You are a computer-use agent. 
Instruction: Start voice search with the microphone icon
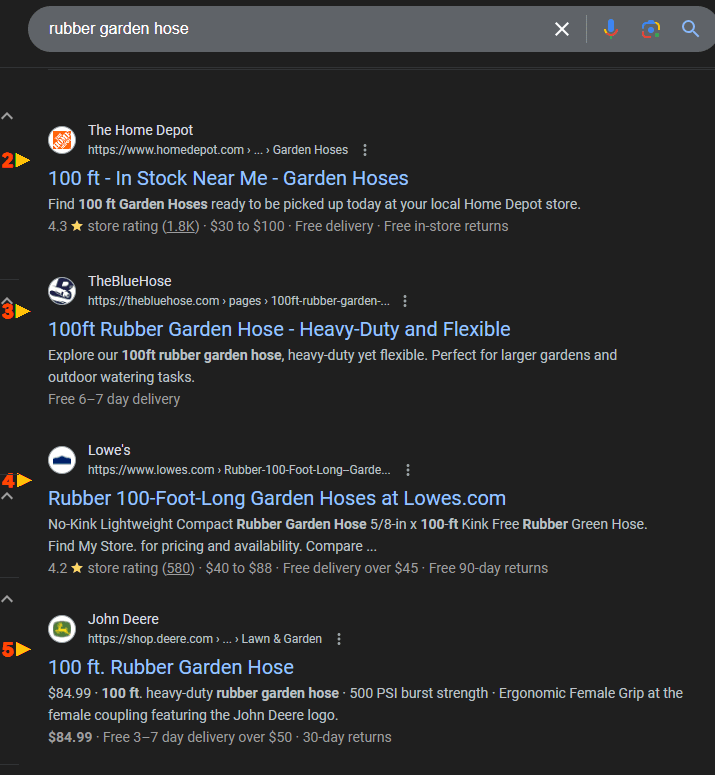(x=611, y=29)
